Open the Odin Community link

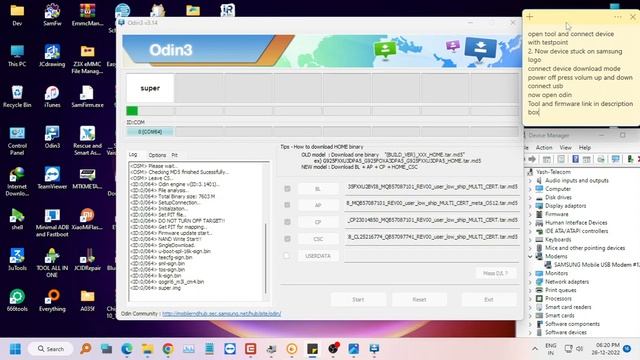coord(222,313)
